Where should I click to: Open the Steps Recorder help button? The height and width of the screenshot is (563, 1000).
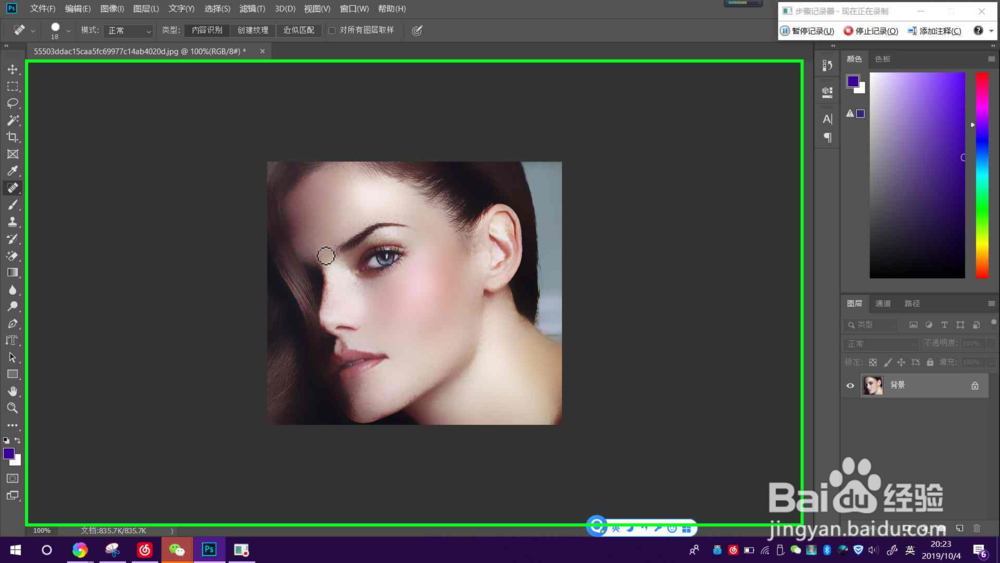978,31
